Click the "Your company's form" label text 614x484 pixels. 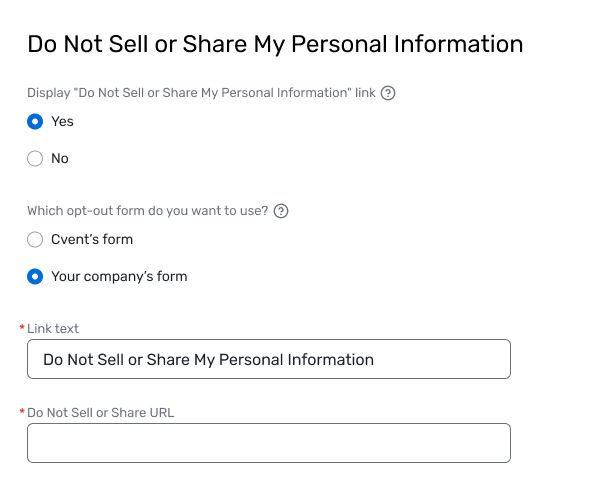pos(119,276)
